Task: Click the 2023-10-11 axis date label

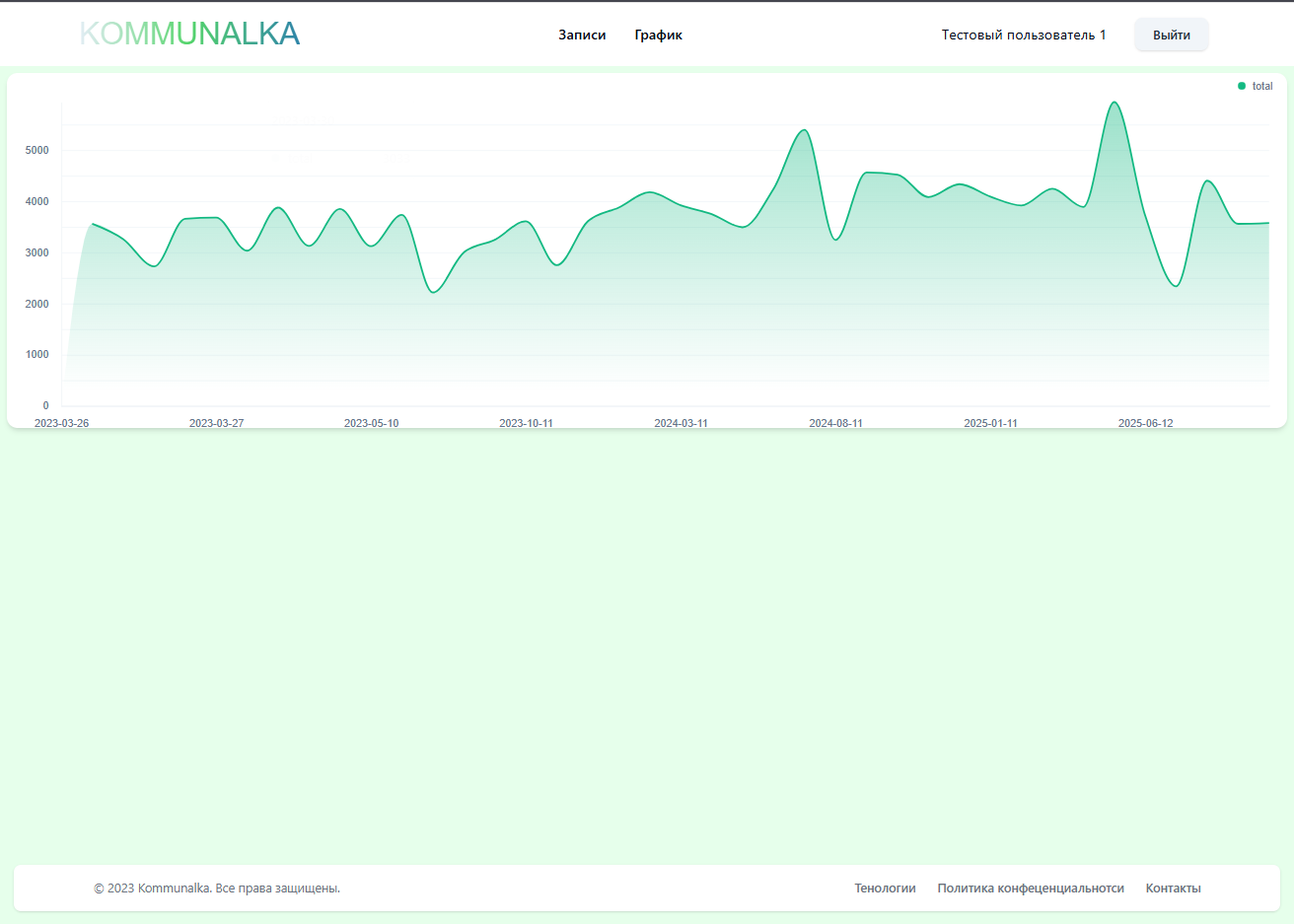Action: (526, 423)
